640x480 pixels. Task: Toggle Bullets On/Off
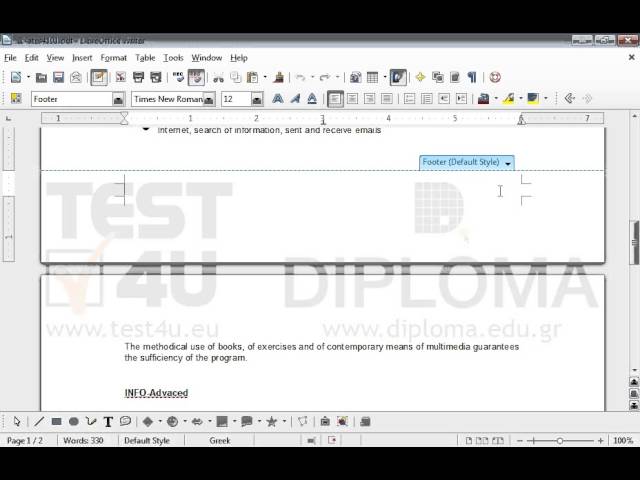(427, 99)
